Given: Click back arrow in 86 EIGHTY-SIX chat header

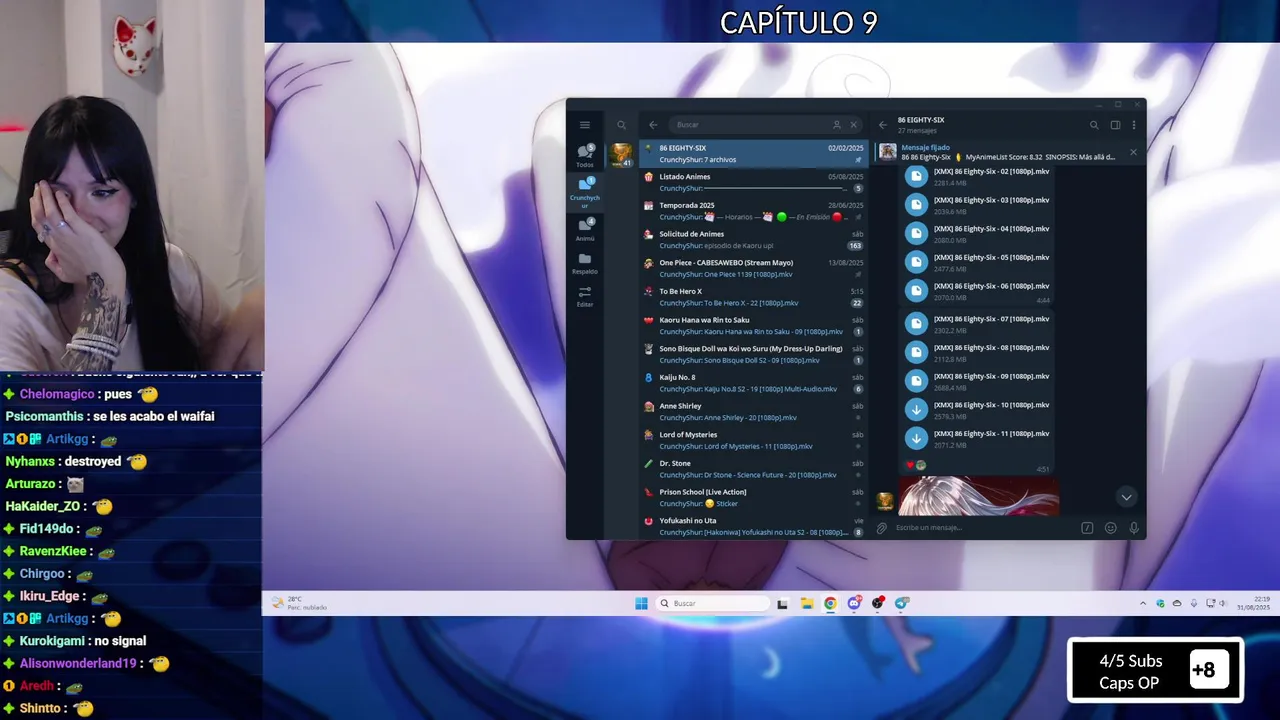Looking at the screenshot, I should [x=882, y=125].
